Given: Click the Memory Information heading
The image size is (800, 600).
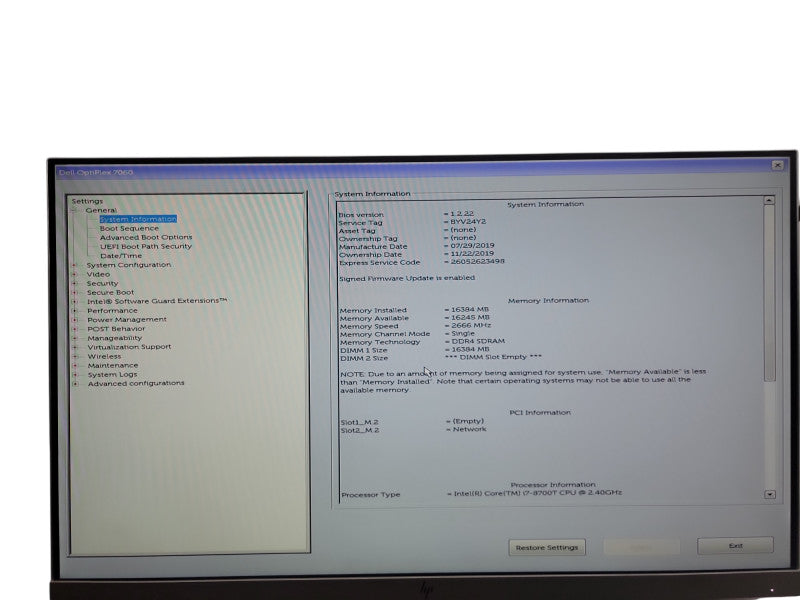Looking at the screenshot, I should pyautogui.click(x=548, y=301).
